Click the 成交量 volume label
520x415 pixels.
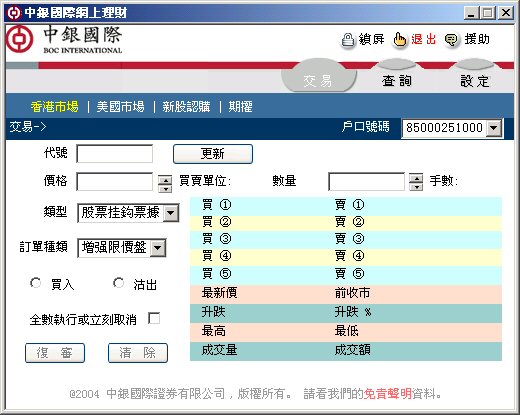coord(219,350)
